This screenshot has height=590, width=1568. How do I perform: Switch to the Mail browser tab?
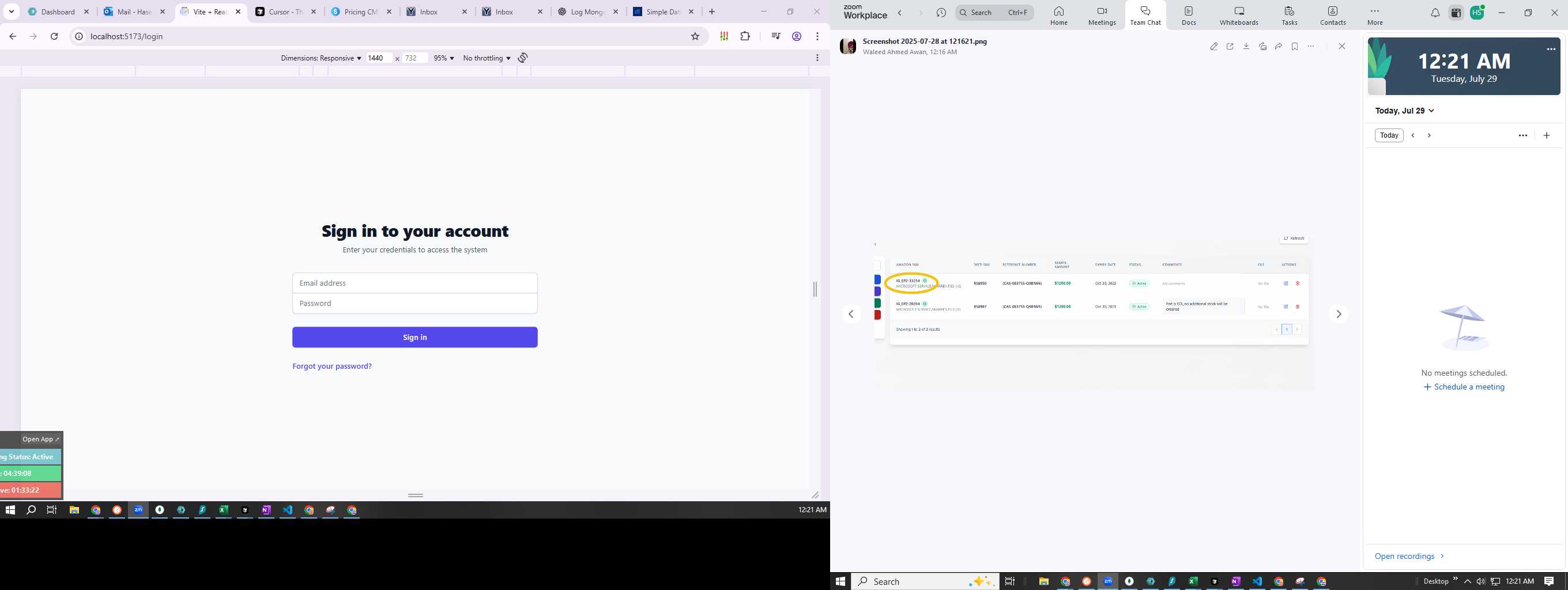(x=134, y=12)
